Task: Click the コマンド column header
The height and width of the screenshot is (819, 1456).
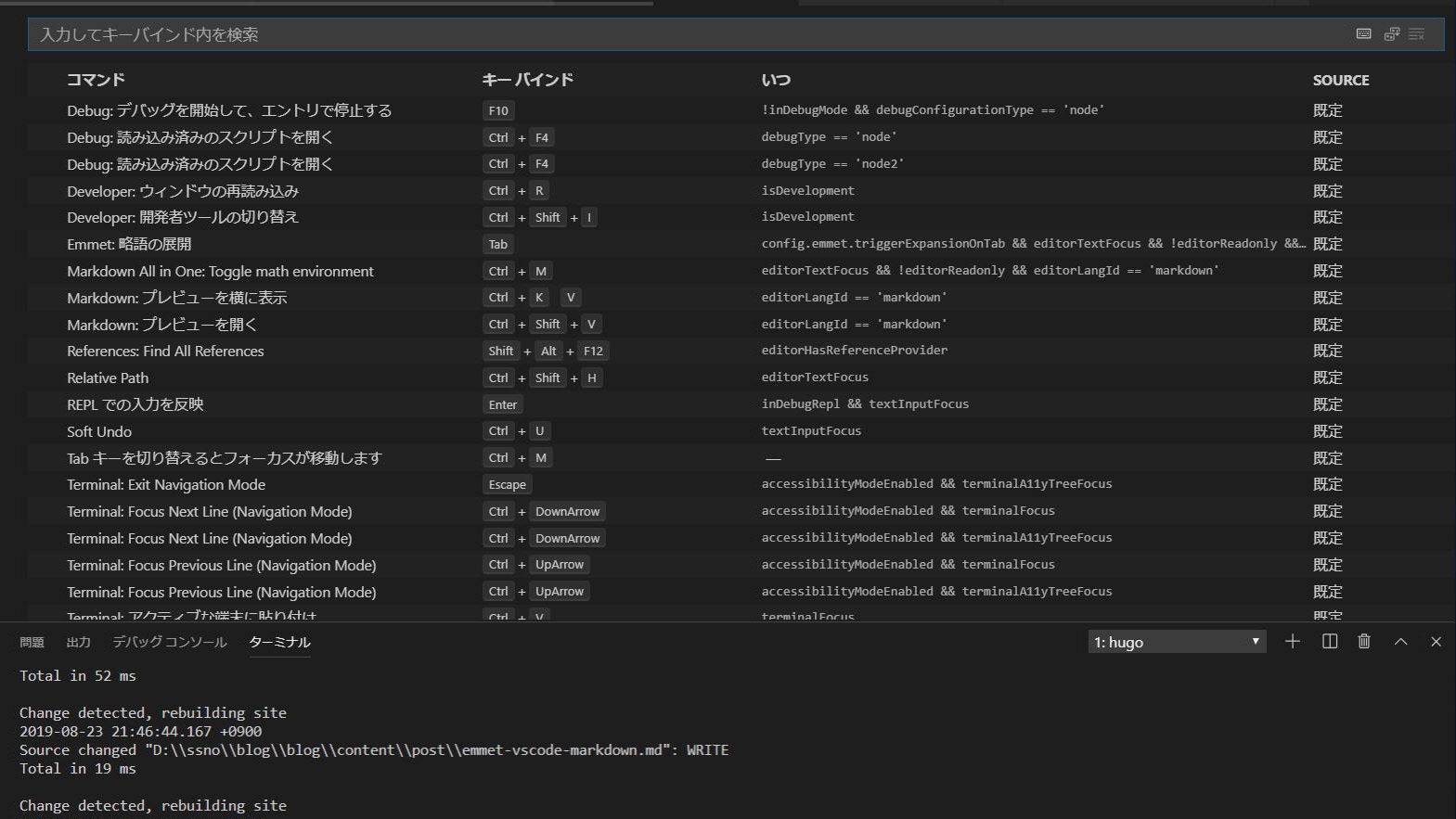Action: pyautogui.click(x=96, y=80)
